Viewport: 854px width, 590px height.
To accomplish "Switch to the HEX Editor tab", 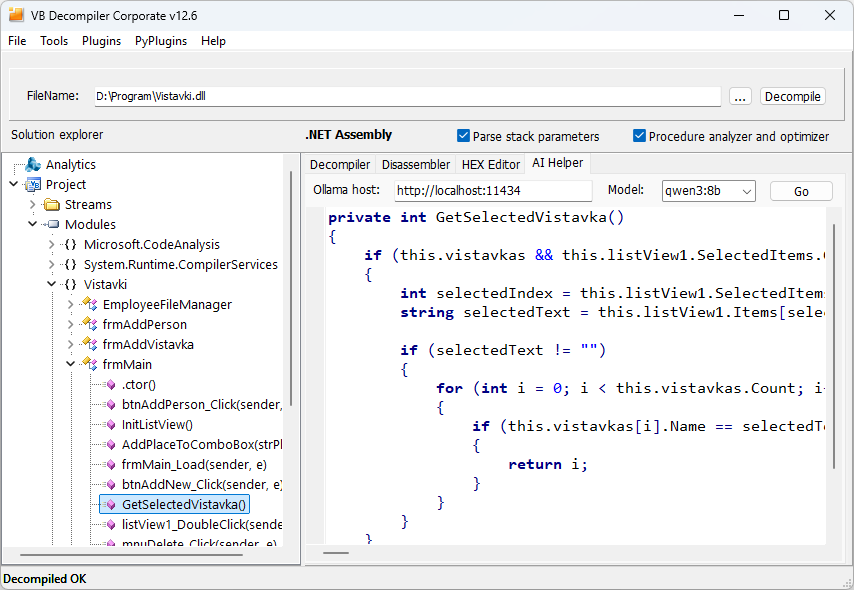I will 490,164.
